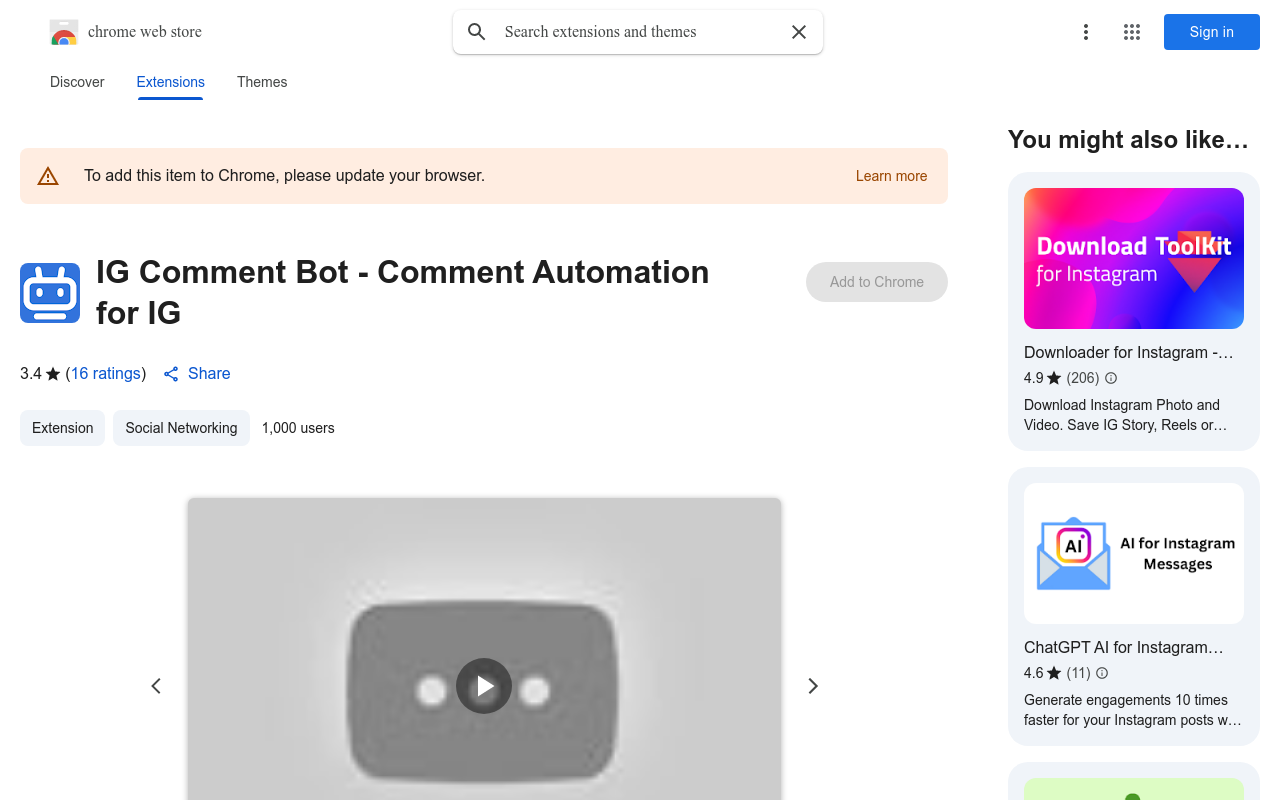Click the extension title IG Comment Bot heading
The image size is (1280, 800).
(x=402, y=292)
